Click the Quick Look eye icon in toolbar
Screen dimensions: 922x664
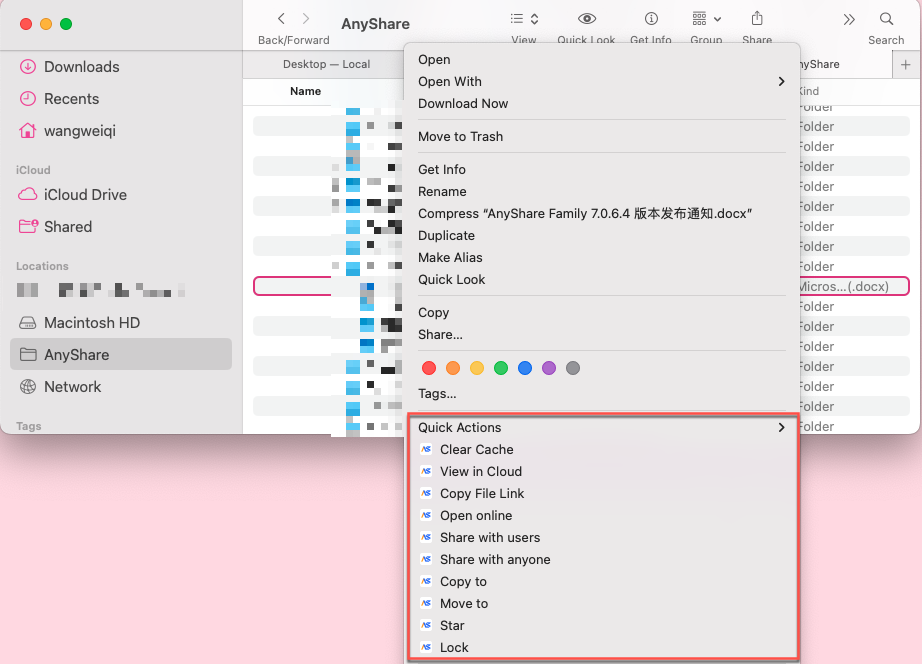pos(587,19)
